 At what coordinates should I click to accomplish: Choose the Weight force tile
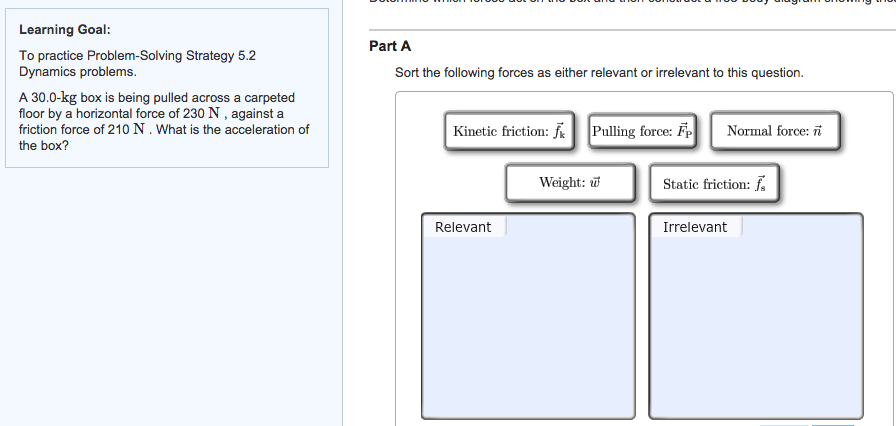pyautogui.click(x=570, y=183)
